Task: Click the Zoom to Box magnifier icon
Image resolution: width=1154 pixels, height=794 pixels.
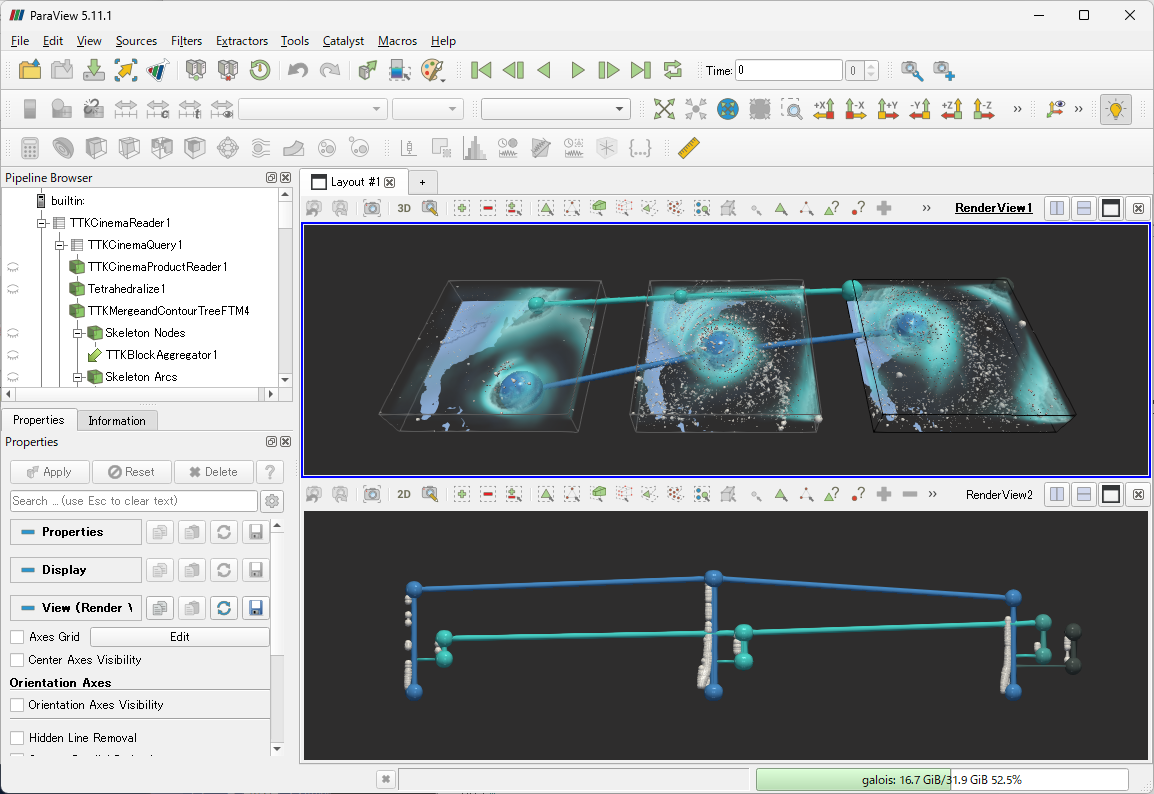Action: click(x=791, y=109)
